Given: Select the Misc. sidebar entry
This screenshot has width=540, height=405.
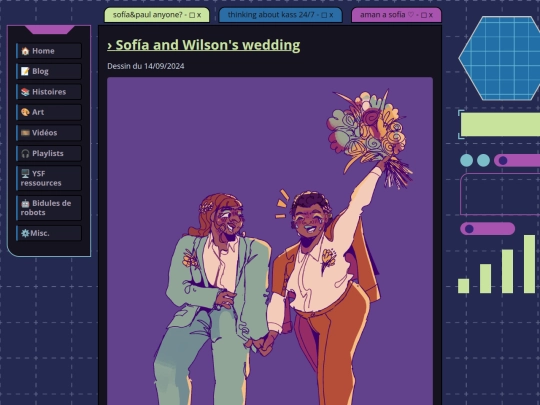Looking at the screenshot, I should click(x=49, y=233).
